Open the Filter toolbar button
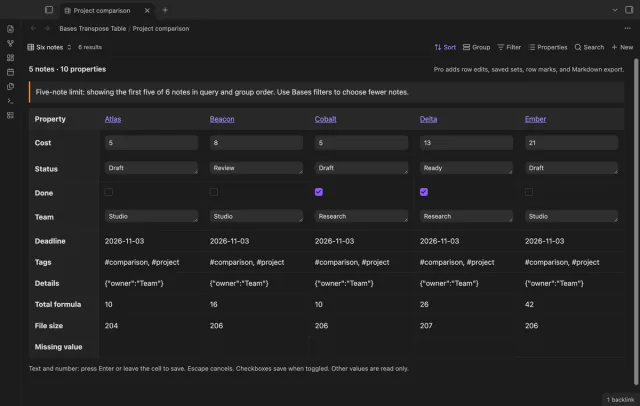640x406 pixels. click(x=509, y=47)
